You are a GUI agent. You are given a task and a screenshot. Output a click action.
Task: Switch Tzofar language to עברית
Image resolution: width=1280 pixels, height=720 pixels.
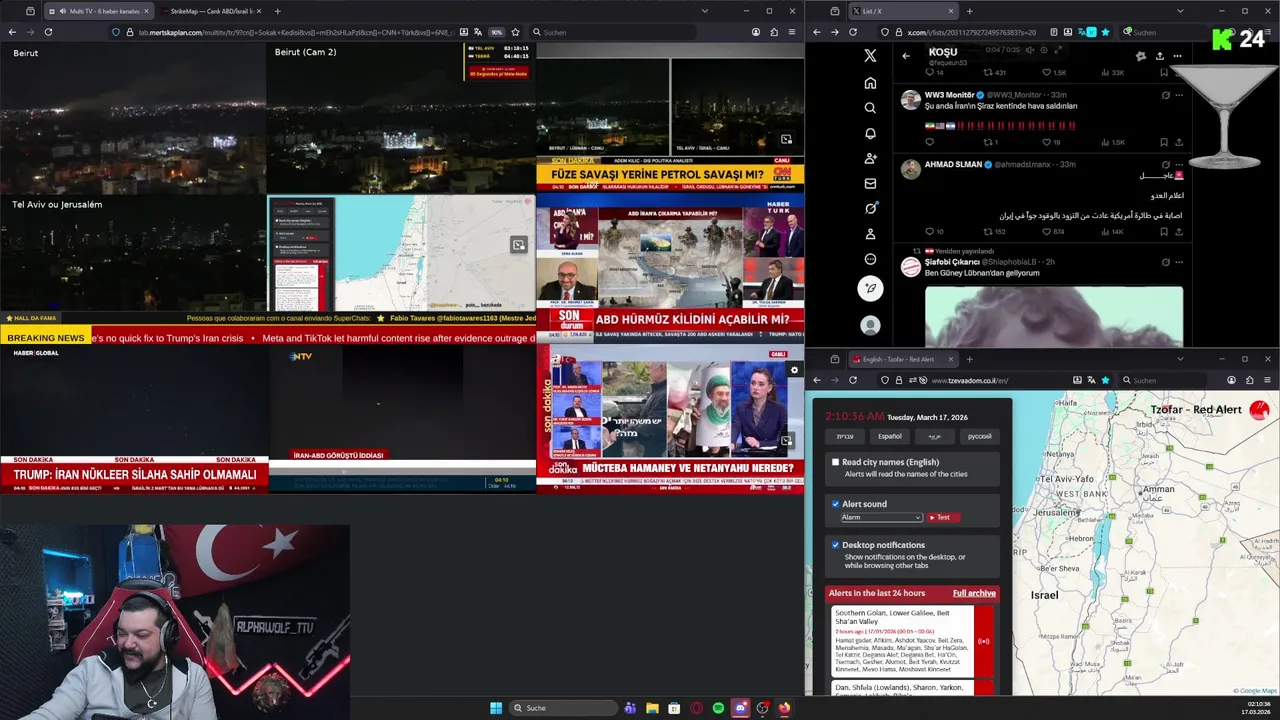point(845,436)
